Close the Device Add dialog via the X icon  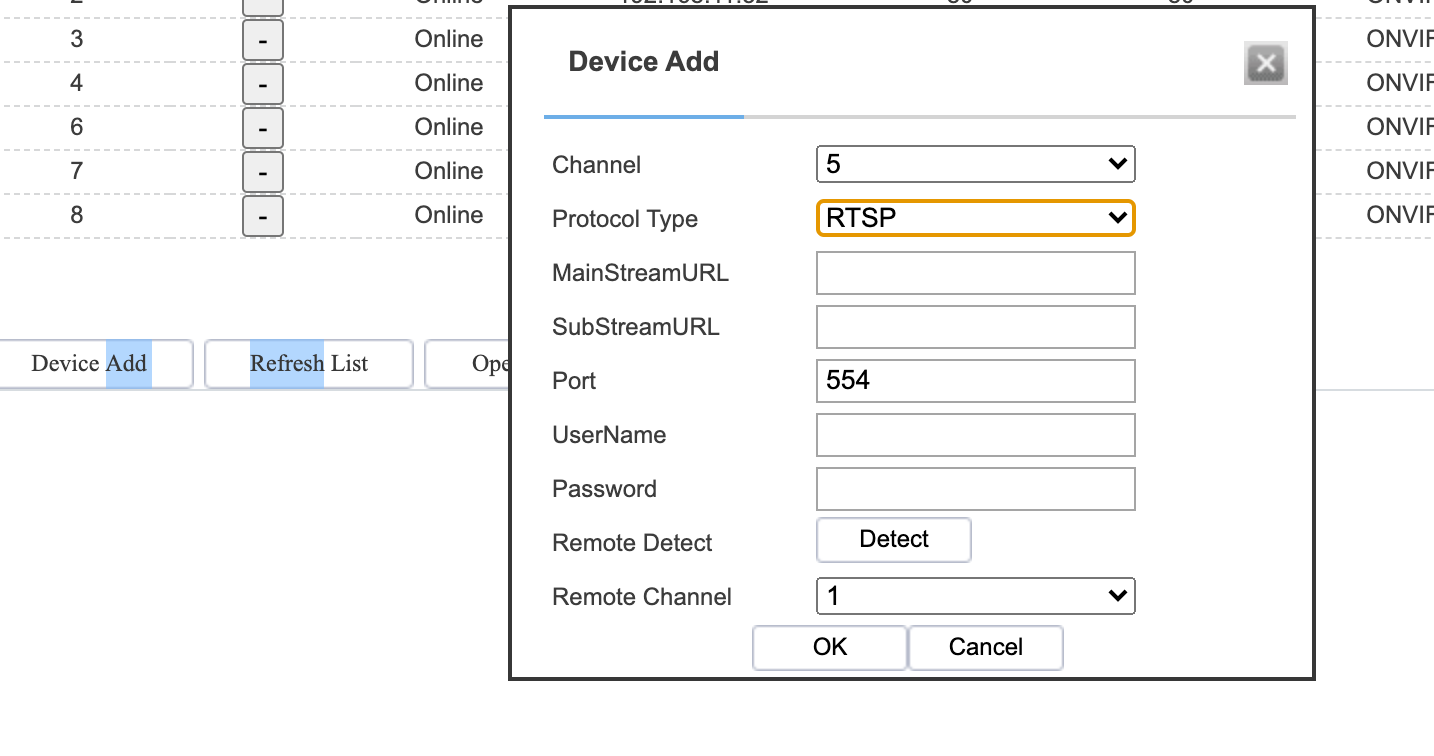click(1265, 63)
